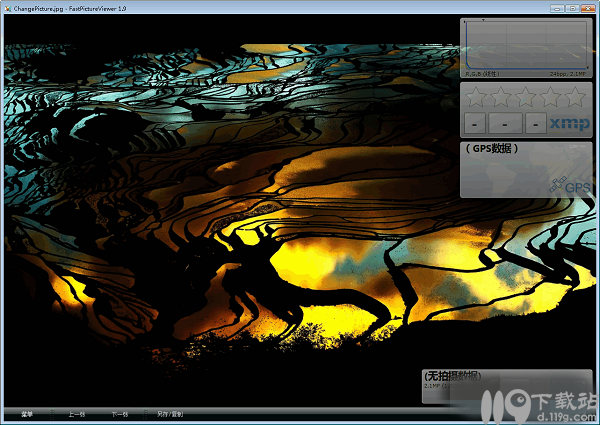Click the FastPictureViewer app icon in title bar
The width and height of the screenshot is (600, 425).
pos(8,8)
